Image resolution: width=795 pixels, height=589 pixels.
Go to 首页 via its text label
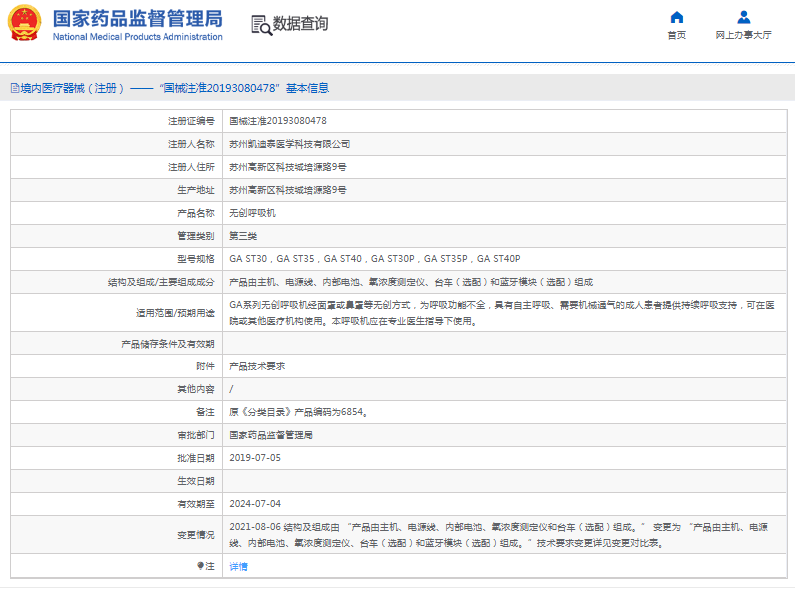click(677, 35)
